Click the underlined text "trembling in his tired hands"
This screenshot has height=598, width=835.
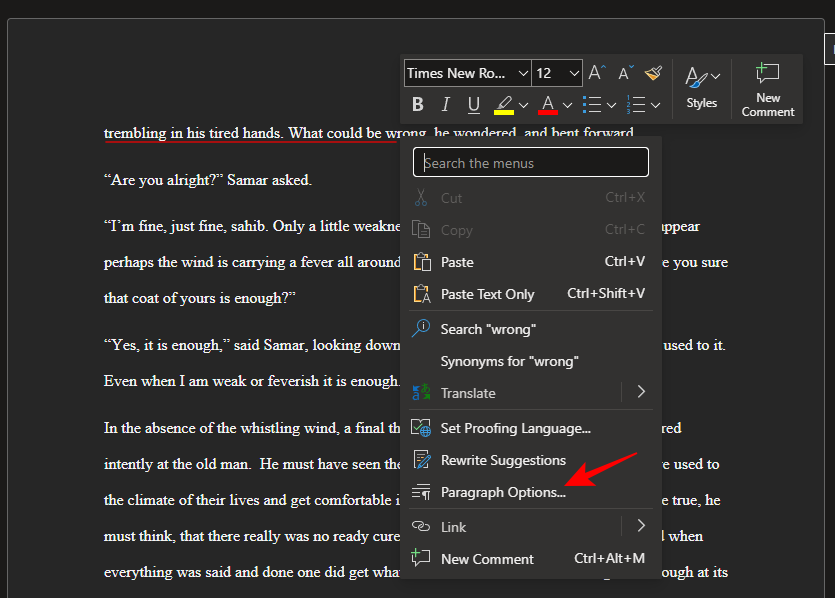click(192, 133)
